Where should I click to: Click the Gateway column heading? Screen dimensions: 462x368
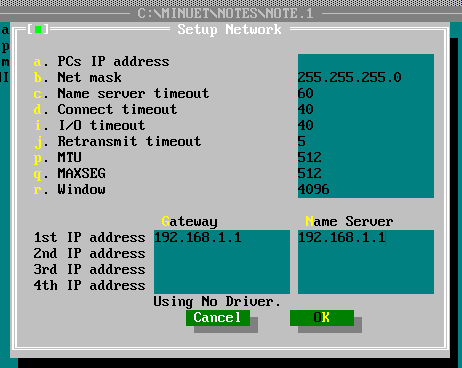click(190, 222)
